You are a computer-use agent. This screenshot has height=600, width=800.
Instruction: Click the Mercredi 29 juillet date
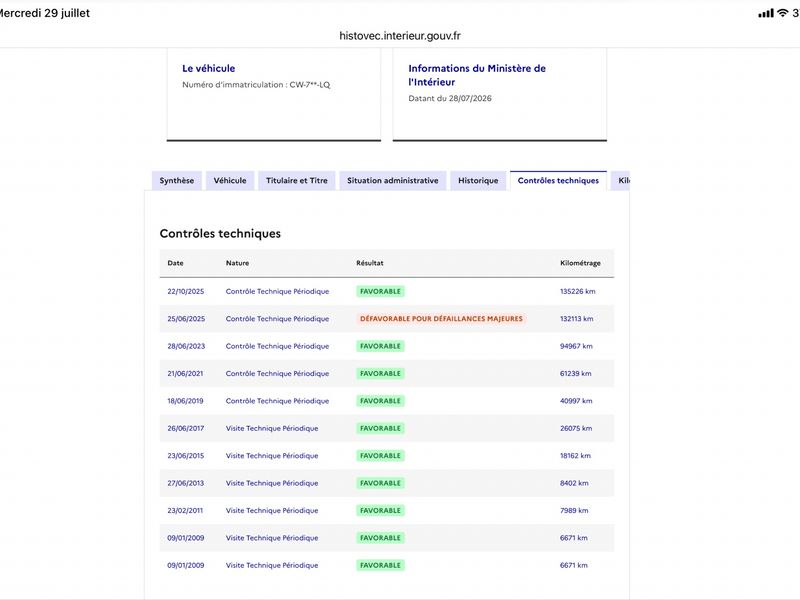click(x=44, y=13)
